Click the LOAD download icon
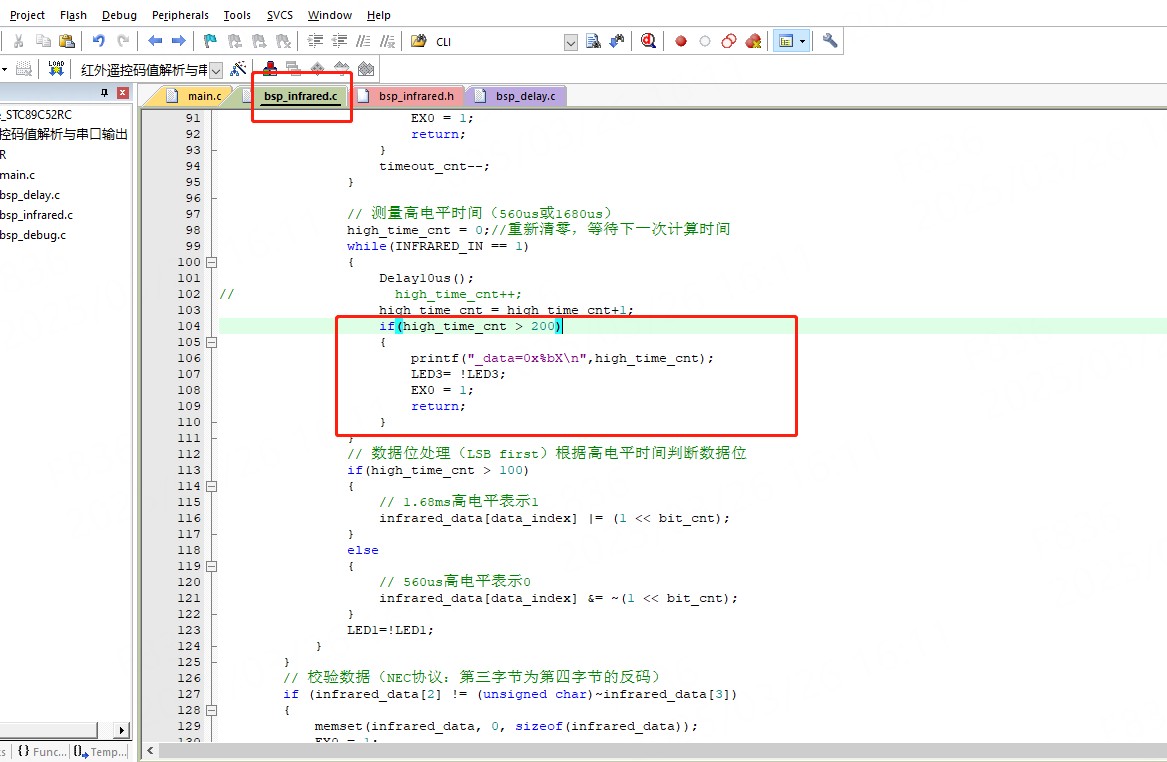 click(x=56, y=68)
